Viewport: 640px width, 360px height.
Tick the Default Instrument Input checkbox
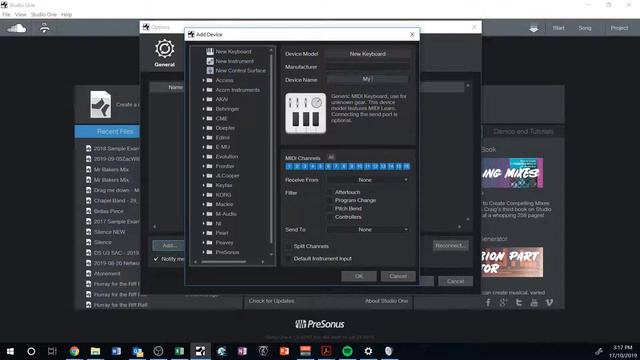(289, 258)
